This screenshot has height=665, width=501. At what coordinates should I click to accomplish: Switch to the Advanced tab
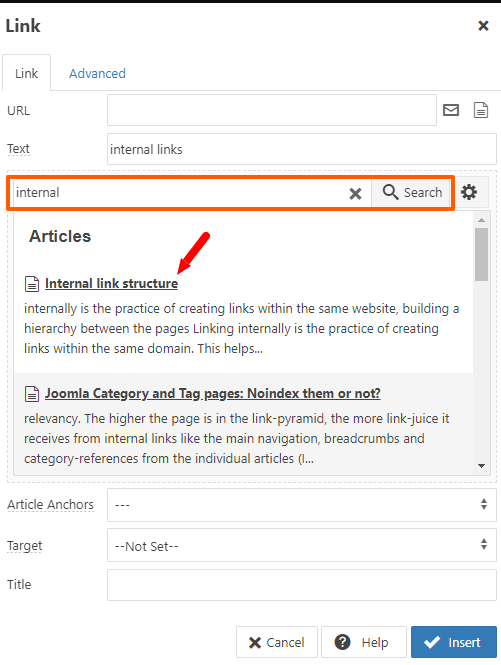pos(97,73)
